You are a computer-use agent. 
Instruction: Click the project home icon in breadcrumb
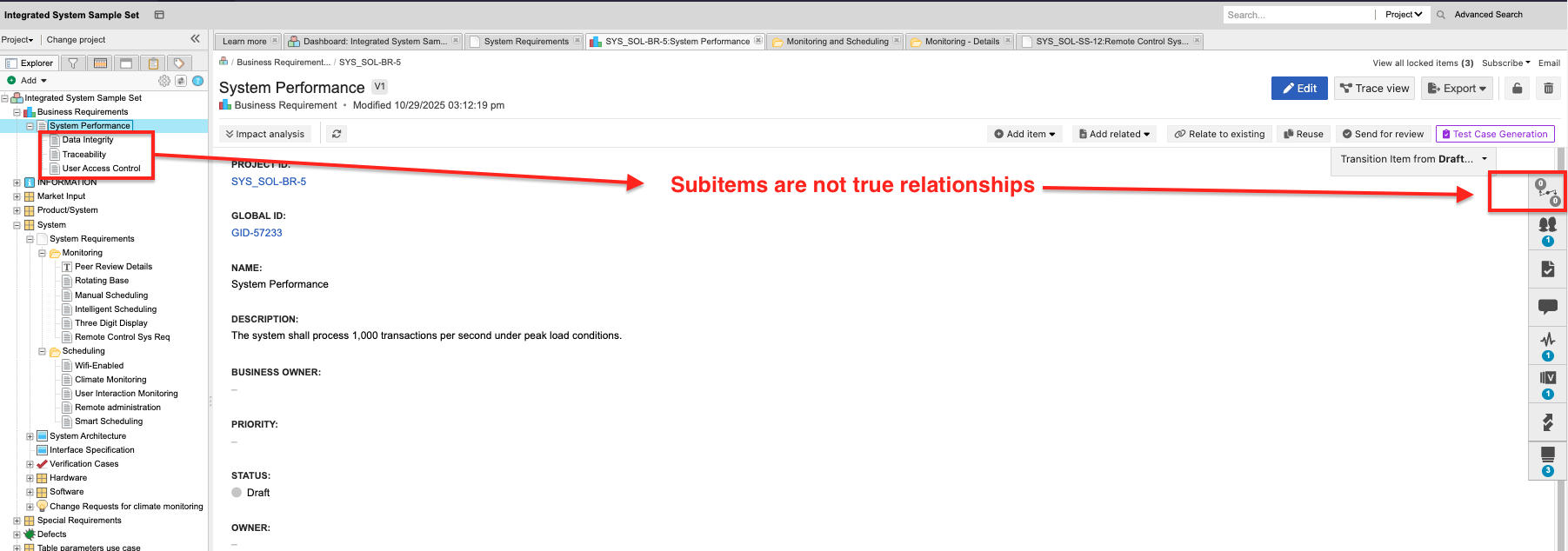(x=224, y=62)
